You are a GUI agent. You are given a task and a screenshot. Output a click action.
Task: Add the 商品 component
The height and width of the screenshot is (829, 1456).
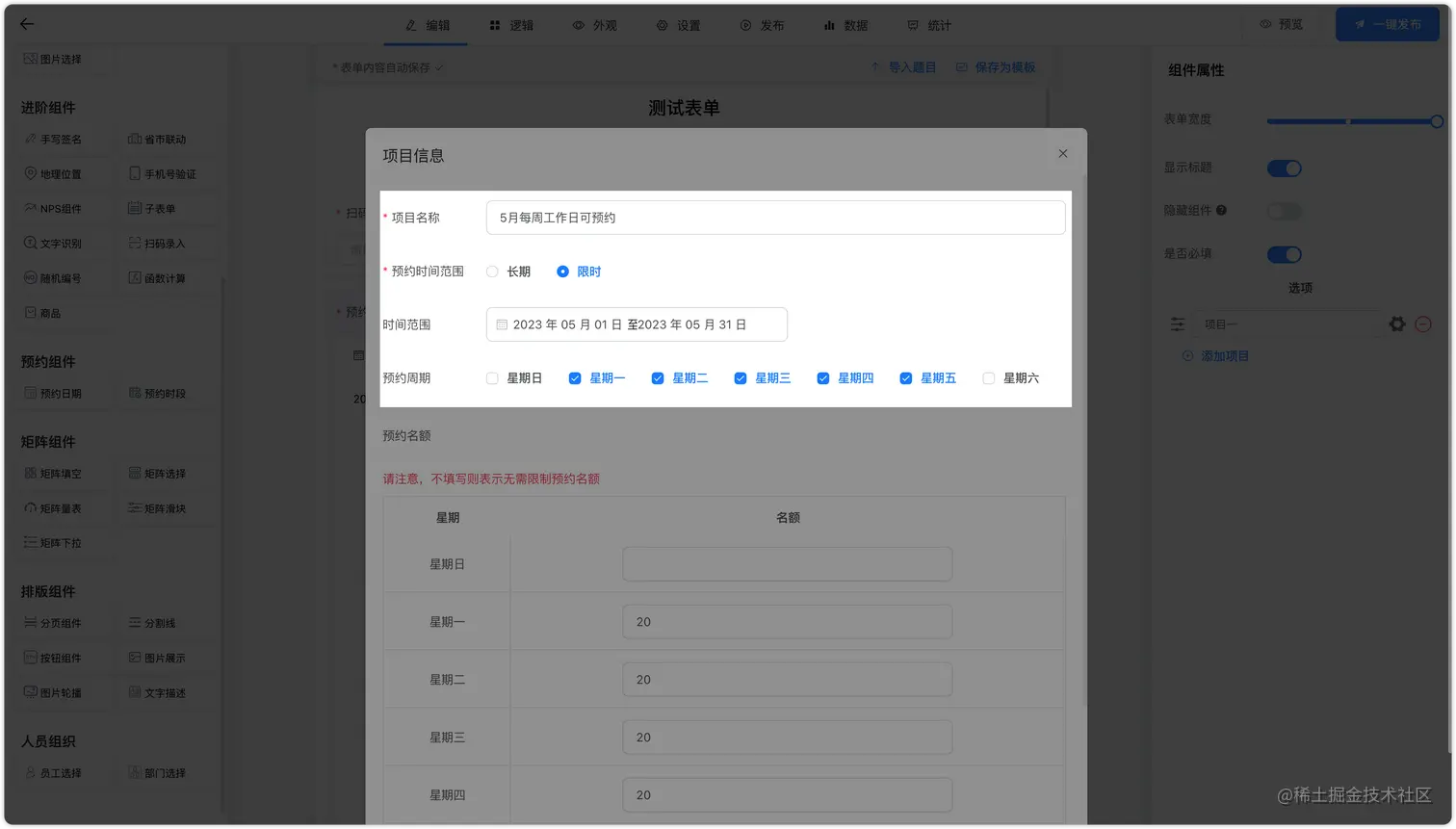click(x=42, y=313)
